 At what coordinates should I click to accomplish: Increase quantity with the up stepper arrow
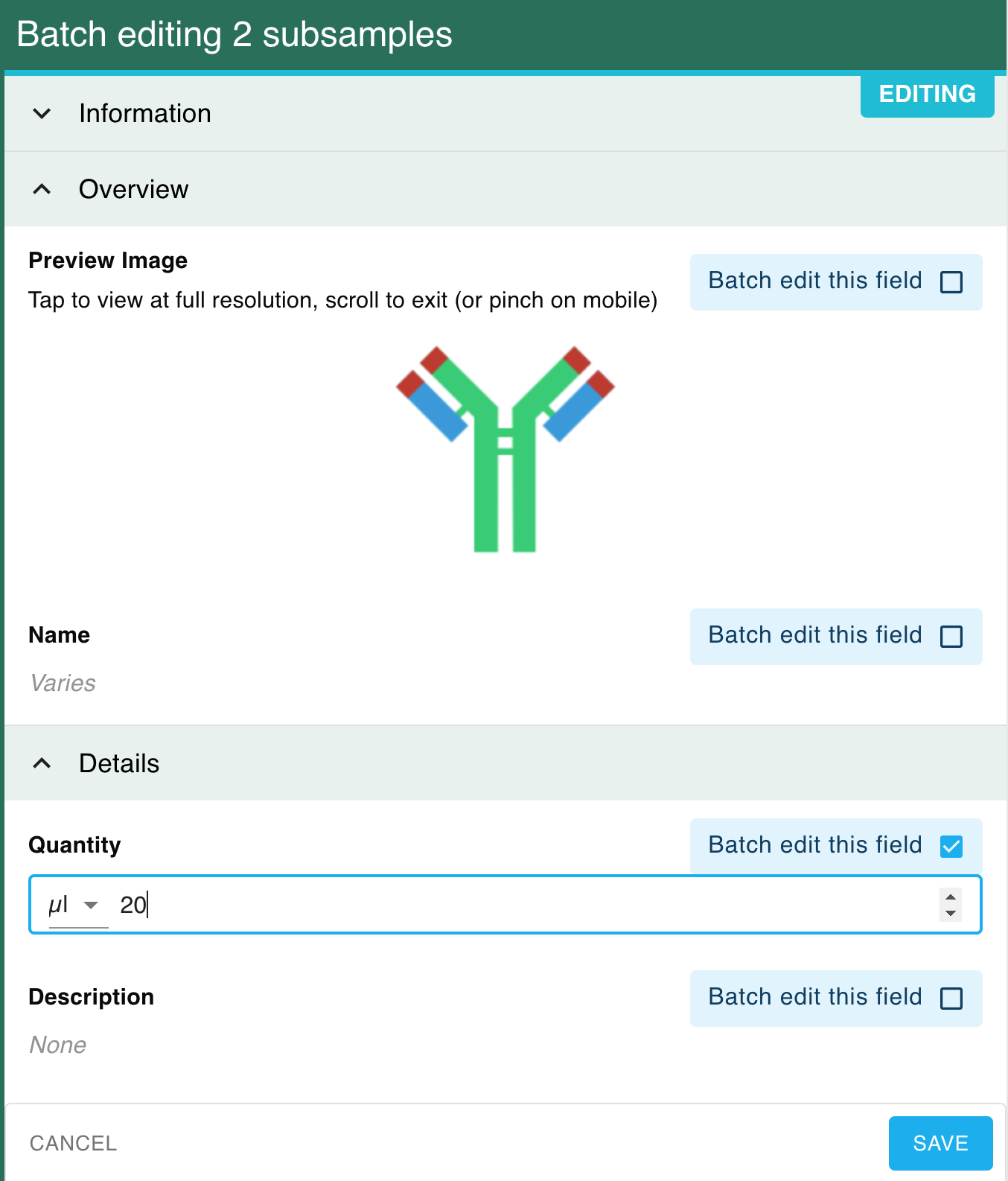coord(951,897)
